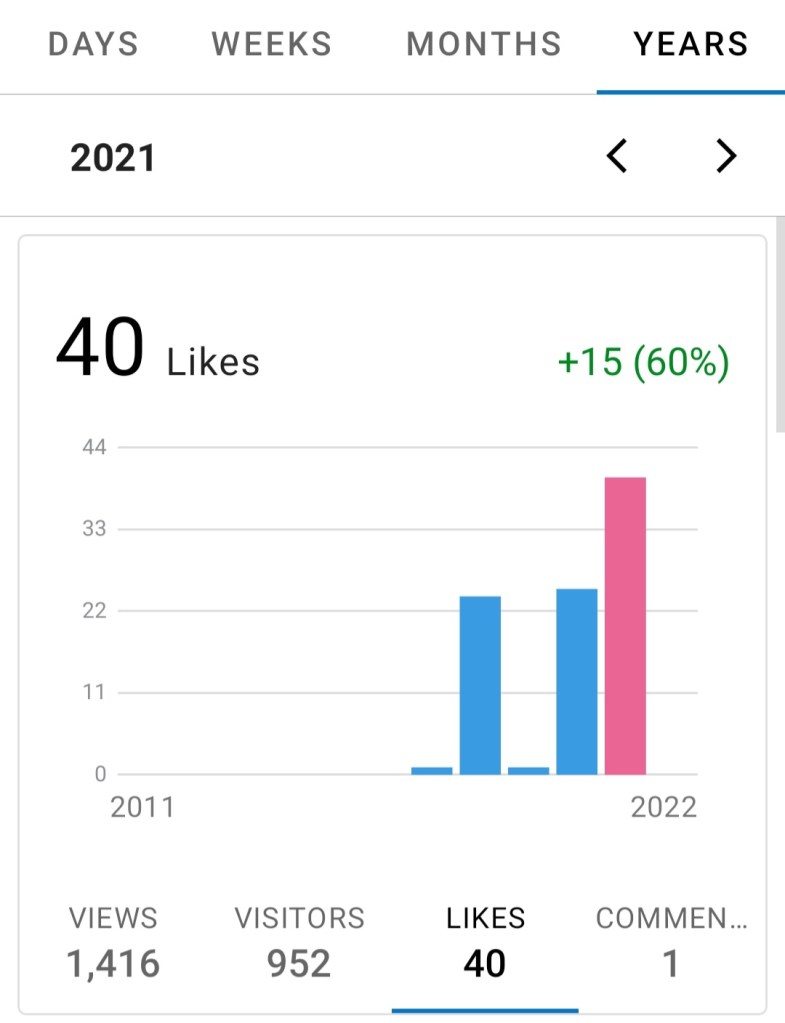Click the blue bar left of pink bar
Viewport: 785px width, 1023px height.
click(x=577, y=681)
